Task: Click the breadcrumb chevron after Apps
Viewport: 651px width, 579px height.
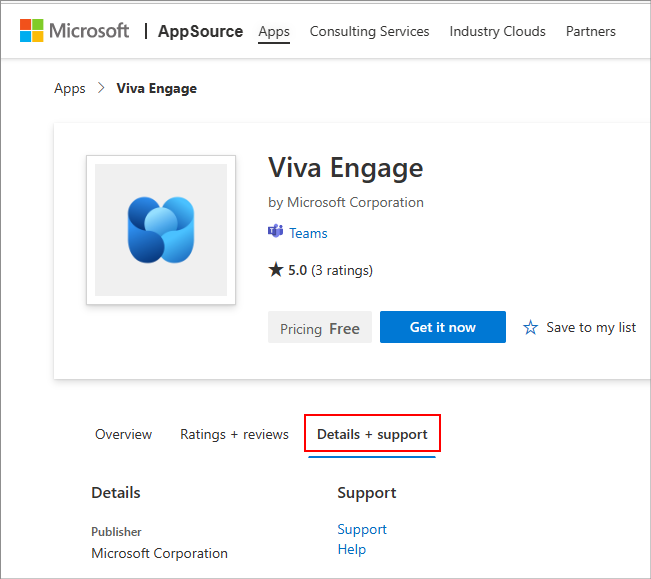Action: 101,88
